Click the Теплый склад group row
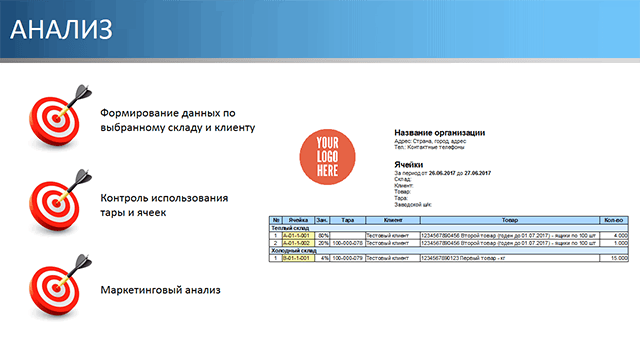 (x=449, y=228)
